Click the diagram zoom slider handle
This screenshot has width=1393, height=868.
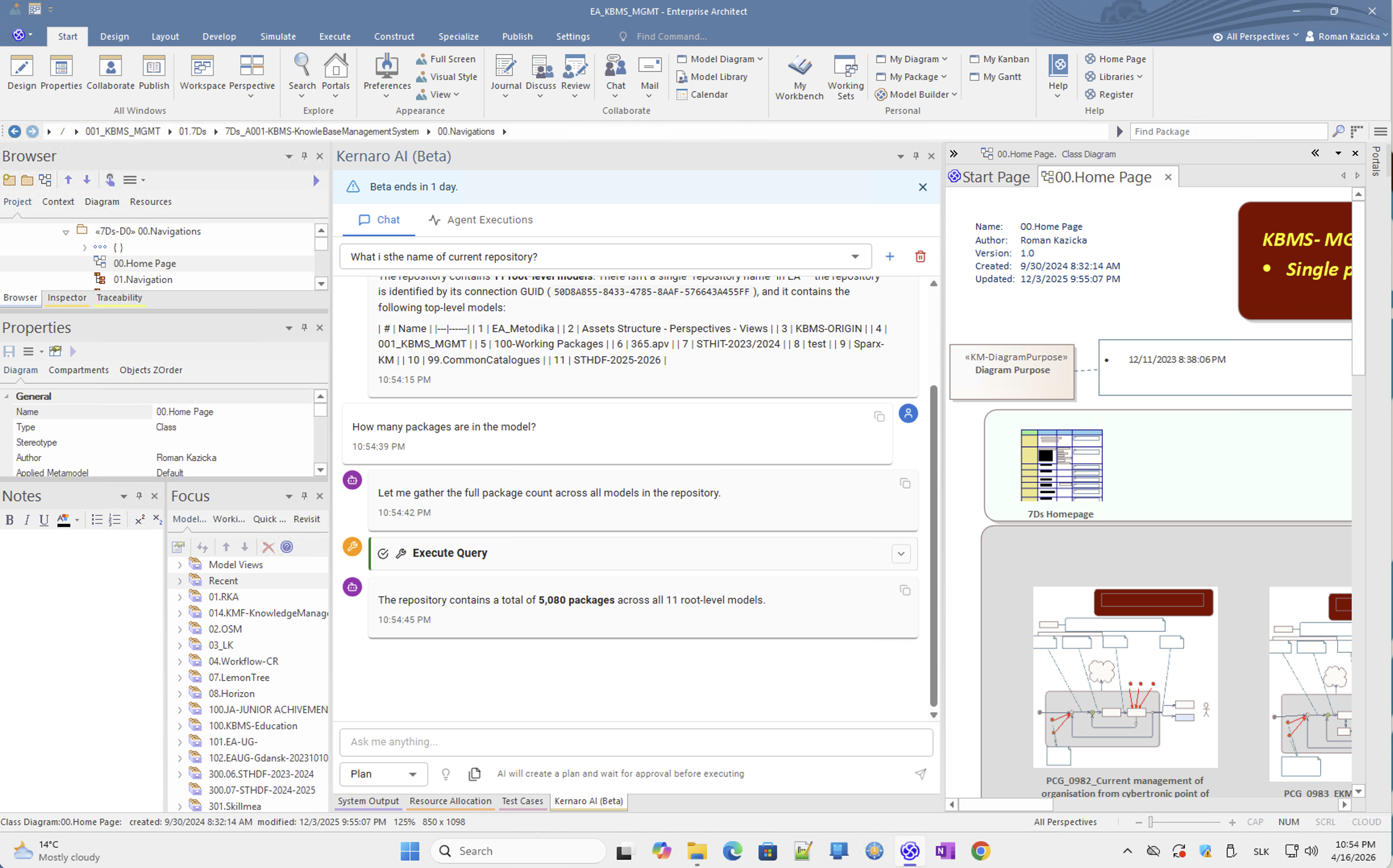(1151, 822)
